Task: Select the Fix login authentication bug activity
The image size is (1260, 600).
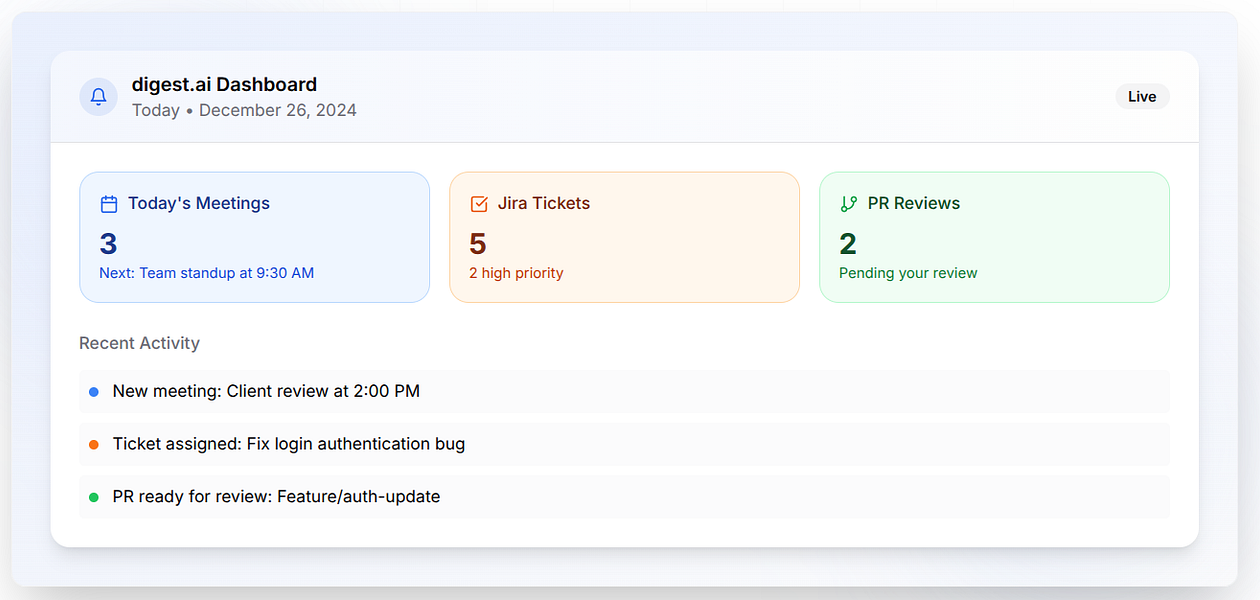Action: click(289, 444)
